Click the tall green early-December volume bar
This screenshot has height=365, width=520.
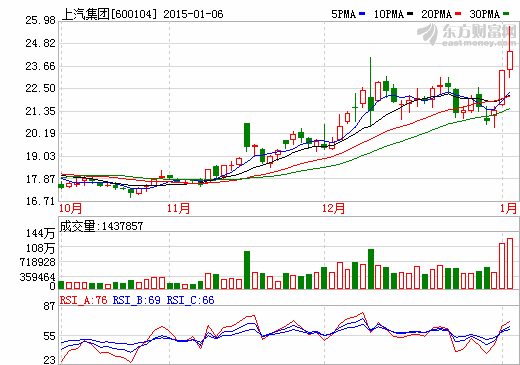(371, 269)
